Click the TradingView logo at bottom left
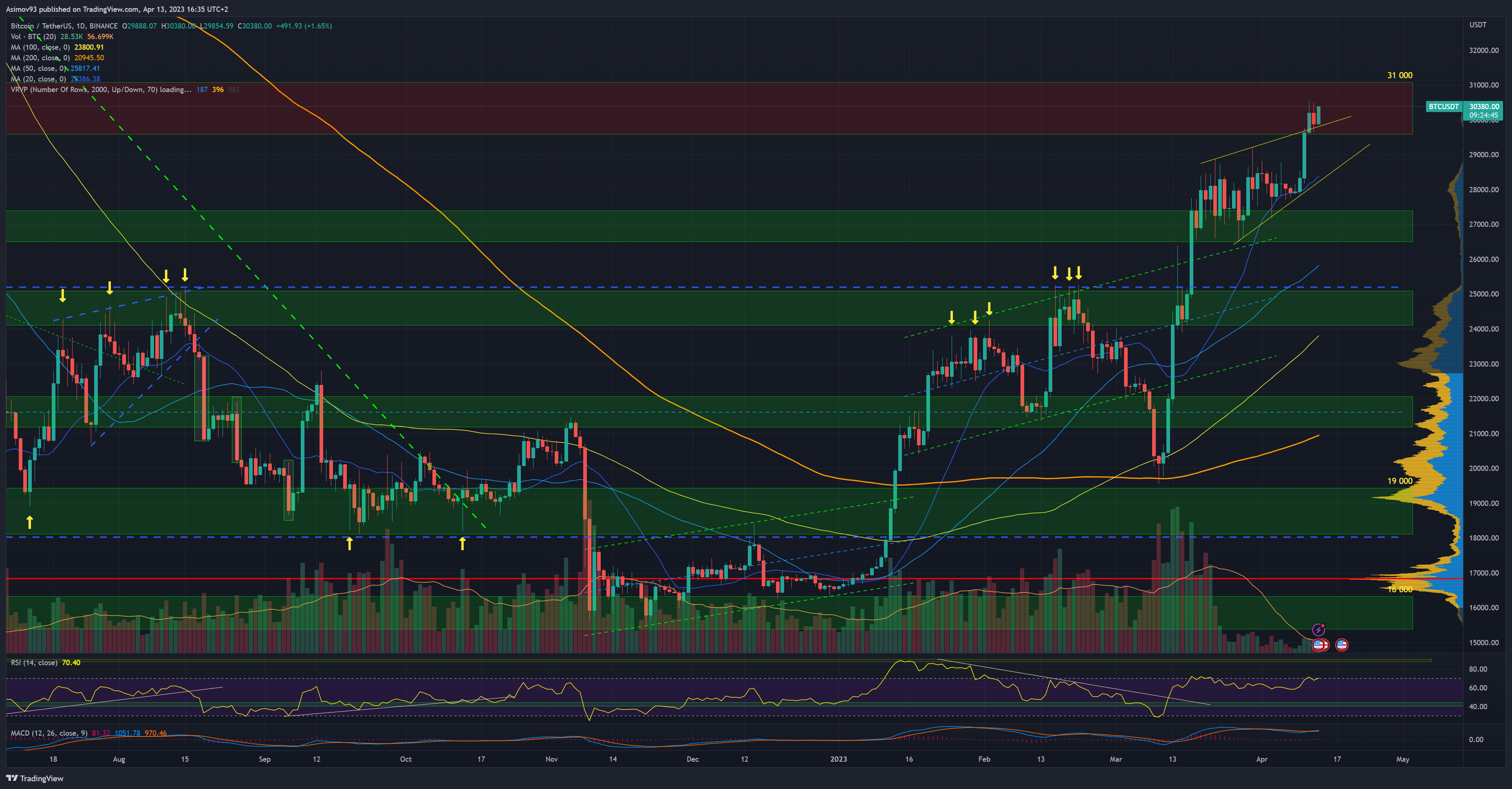 tap(35, 778)
